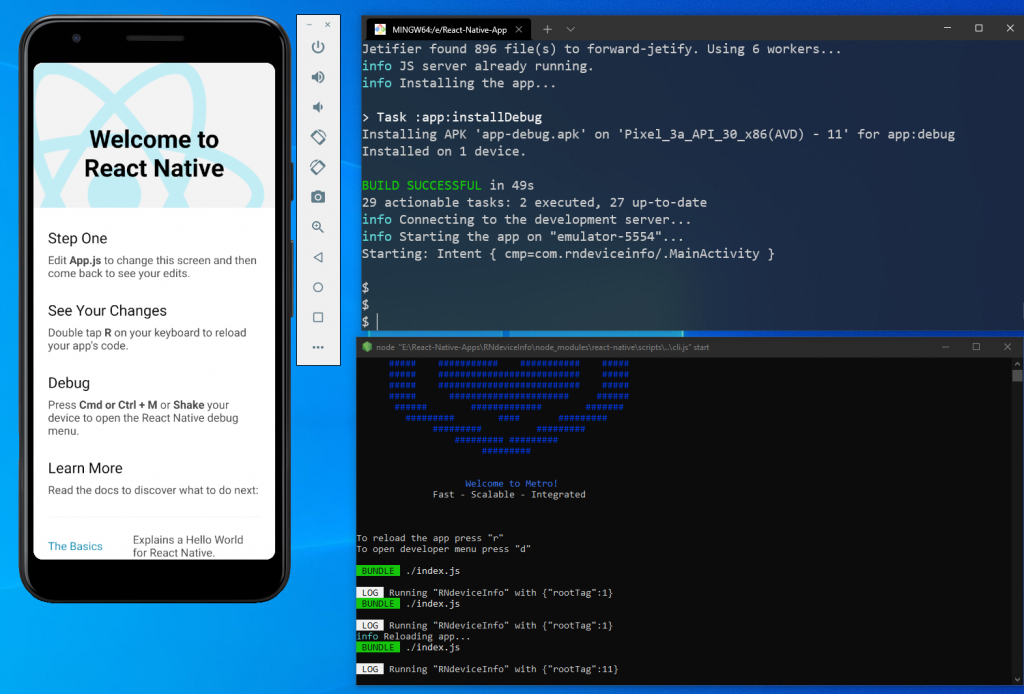The image size is (1024, 694).
Task: Click the emulator power button icon
Action: click(318, 47)
